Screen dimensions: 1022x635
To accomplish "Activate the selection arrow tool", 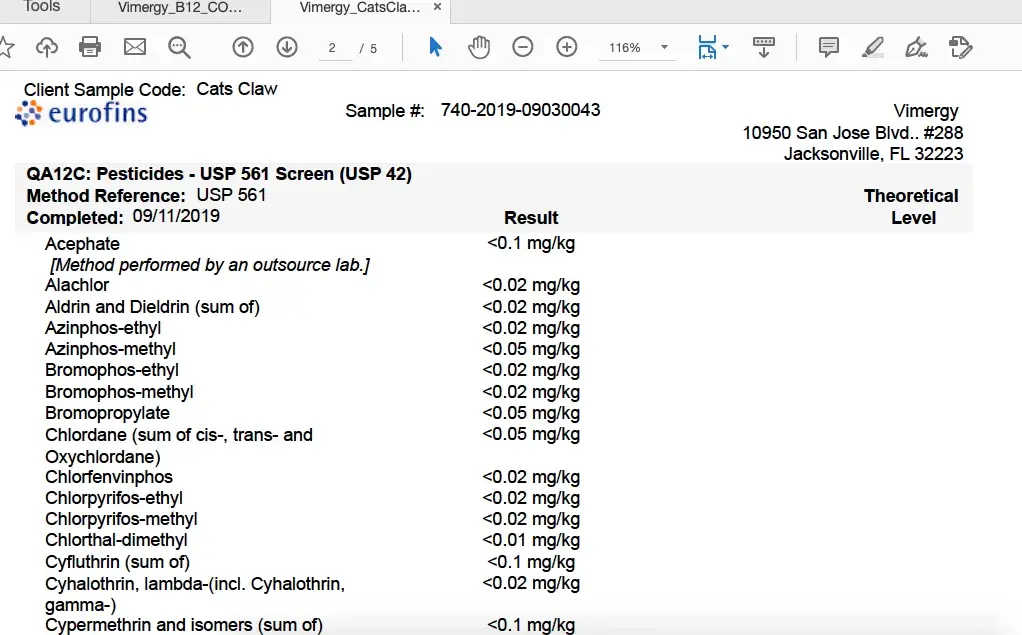I will tap(435, 47).
